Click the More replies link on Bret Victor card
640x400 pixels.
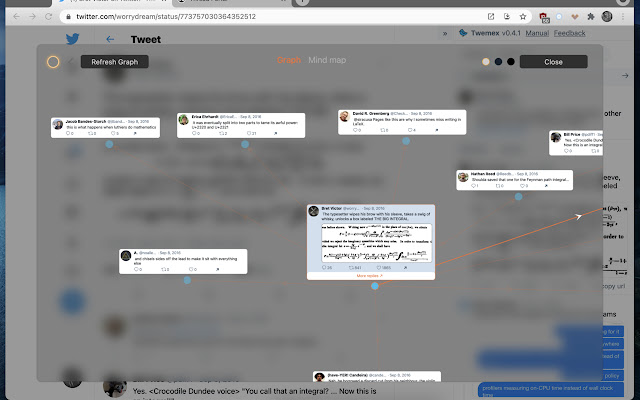tap(369, 276)
